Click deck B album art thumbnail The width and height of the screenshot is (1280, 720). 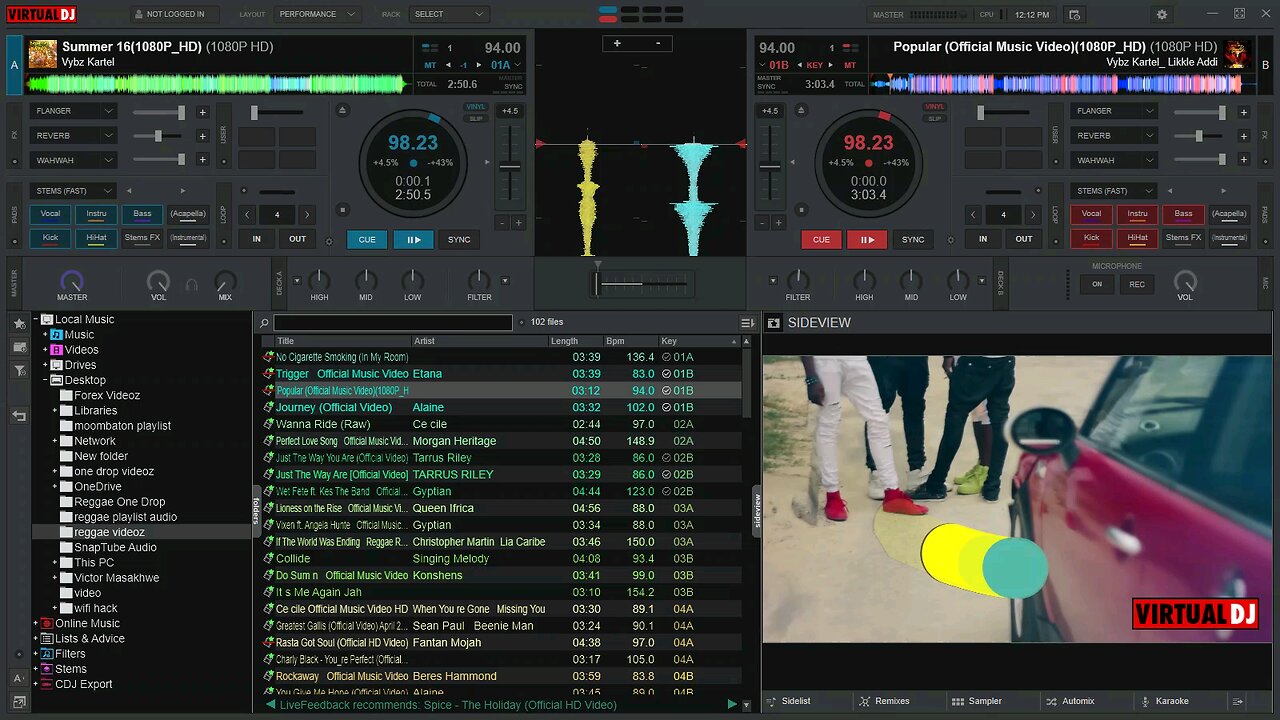[1237, 54]
